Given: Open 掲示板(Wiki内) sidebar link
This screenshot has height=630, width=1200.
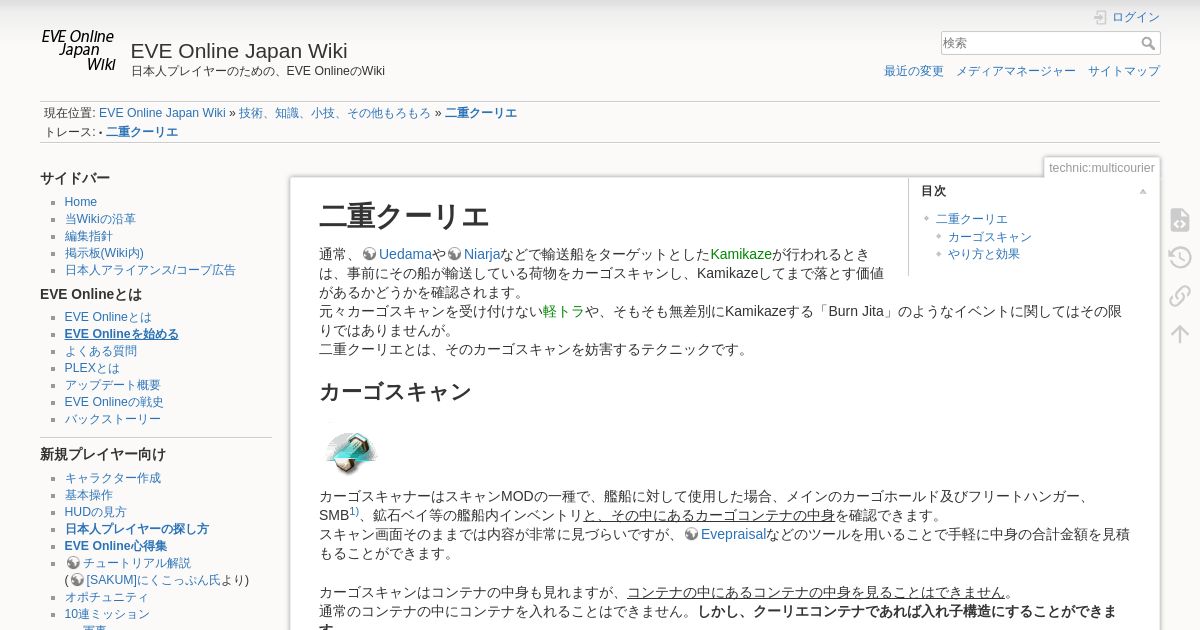Looking at the screenshot, I should (104, 253).
